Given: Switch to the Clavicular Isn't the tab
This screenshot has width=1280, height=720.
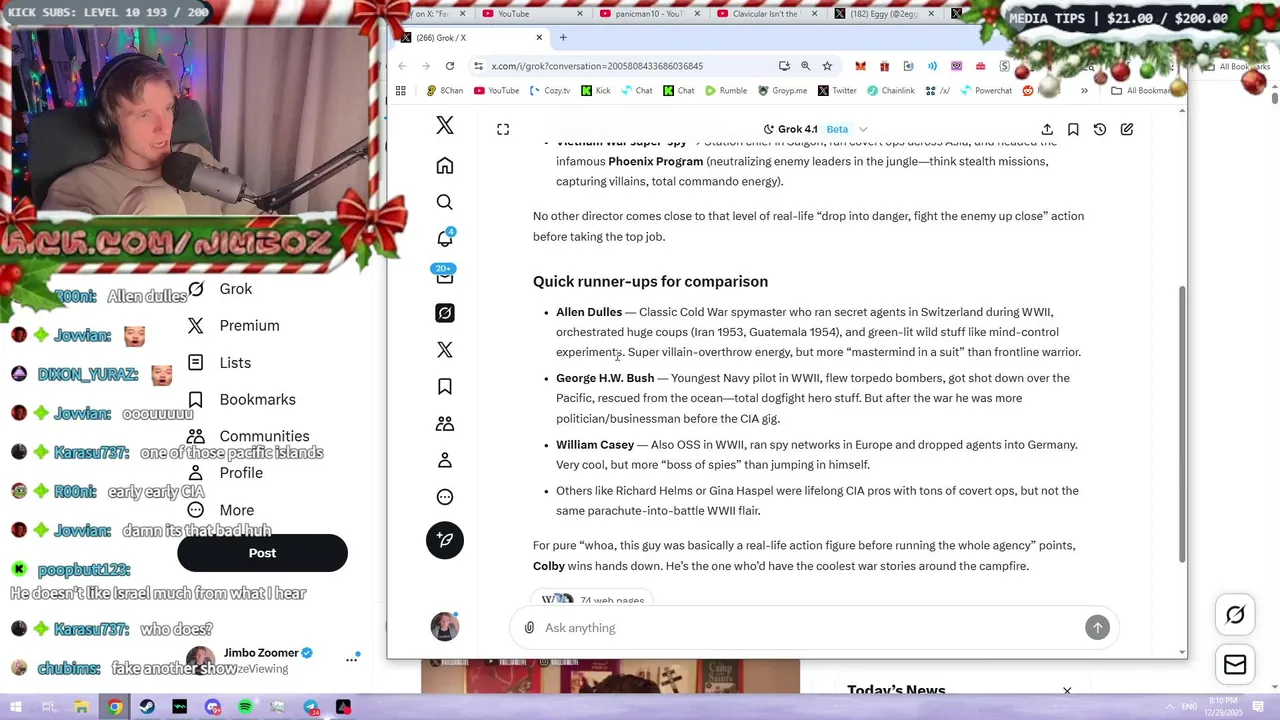Looking at the screenshot, I should pos(767,13).
